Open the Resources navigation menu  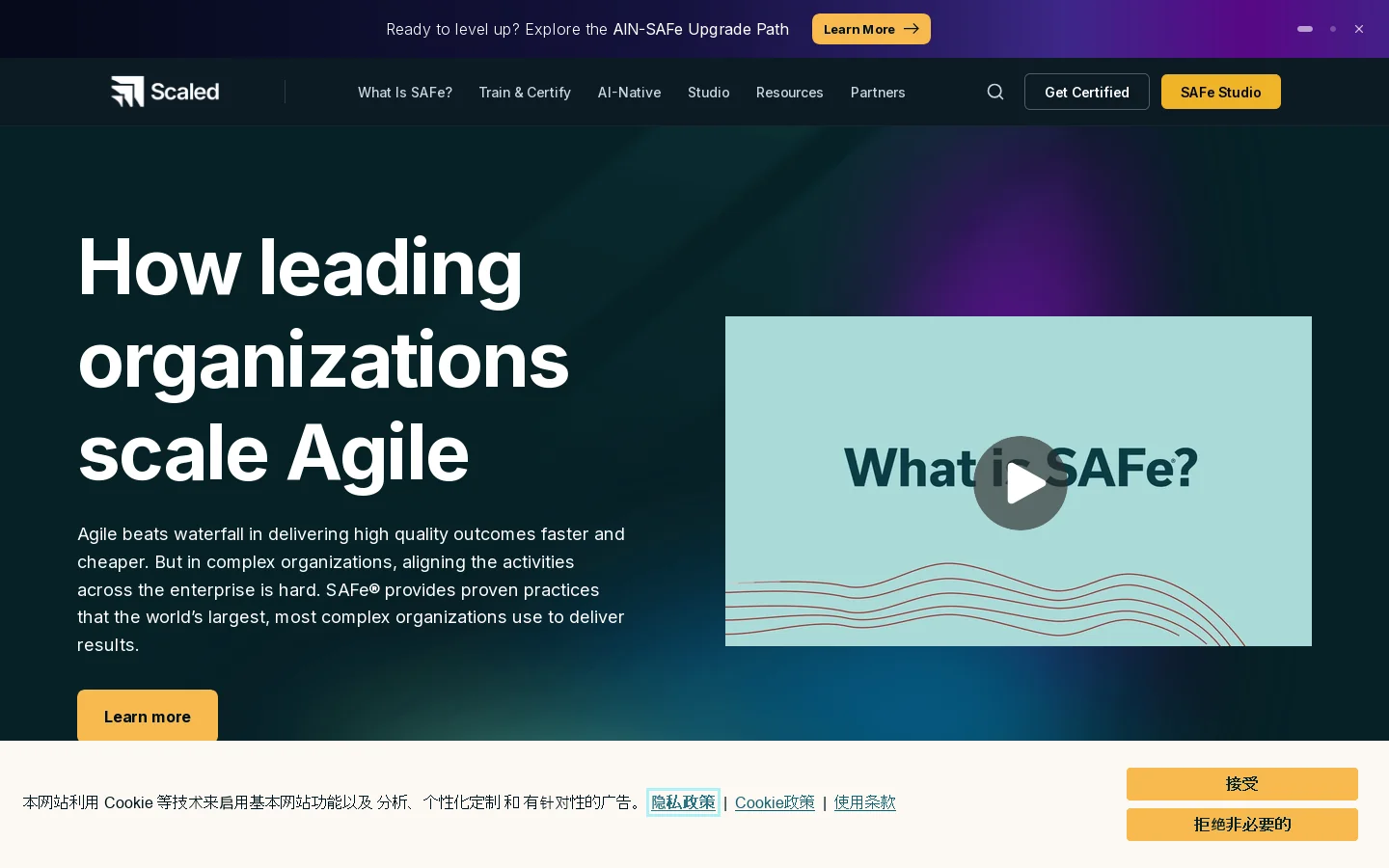[789, 93]
